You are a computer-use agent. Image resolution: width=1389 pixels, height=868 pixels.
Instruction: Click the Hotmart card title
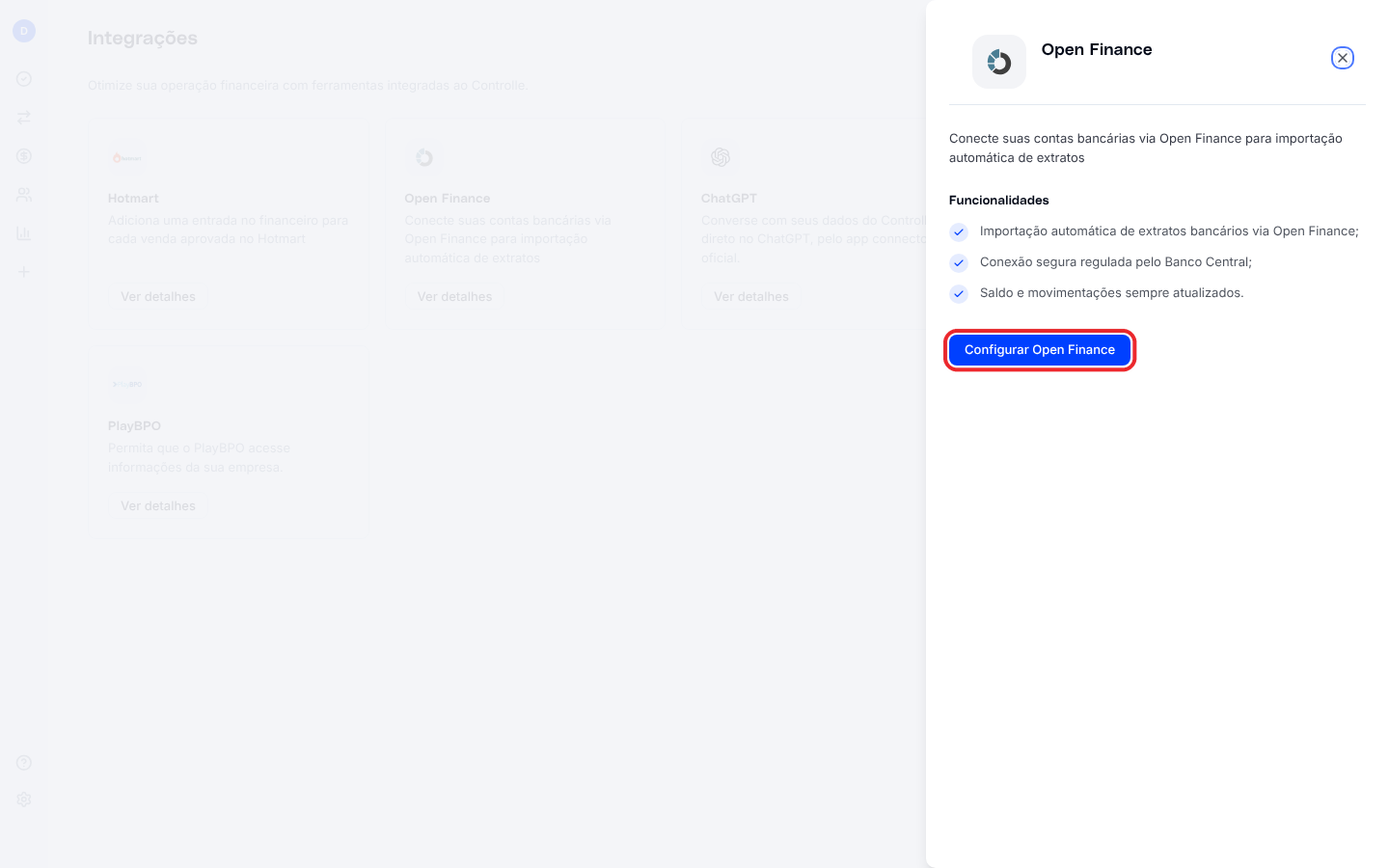tap(133, 199)
